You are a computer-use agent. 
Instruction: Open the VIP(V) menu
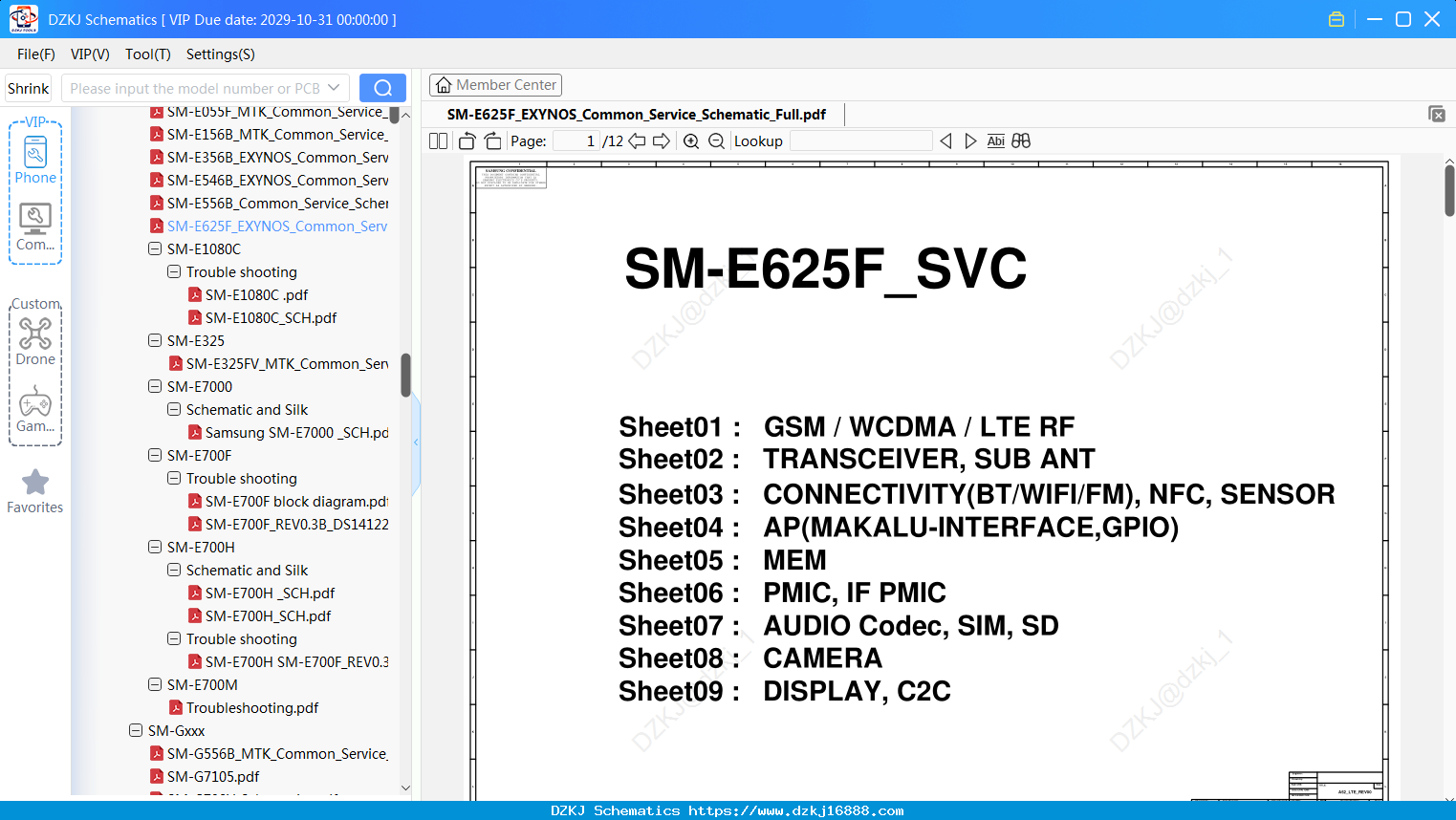point(90,54)
